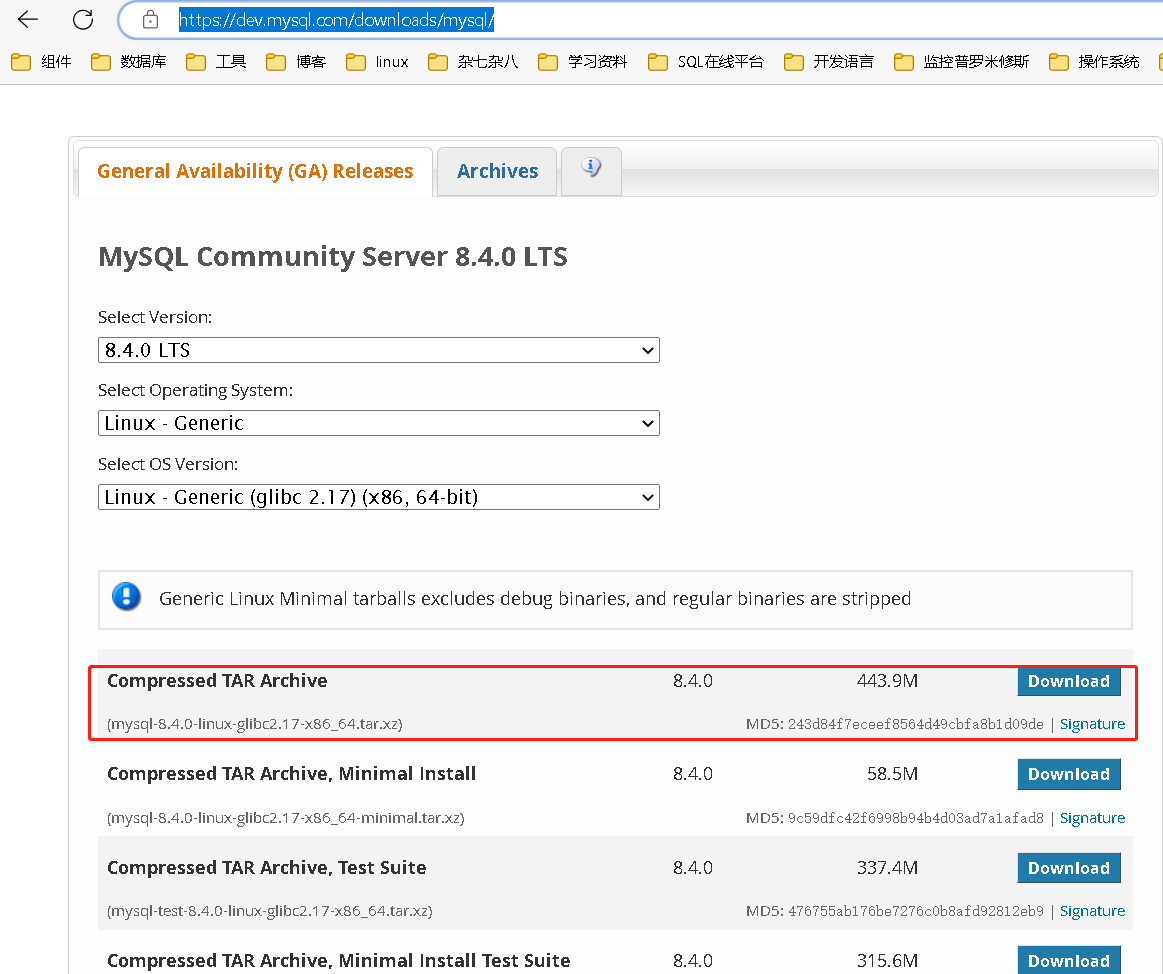Click the 443.9M file size value
The width and height of the screenshot is (1163, 974).
point(887,681)
